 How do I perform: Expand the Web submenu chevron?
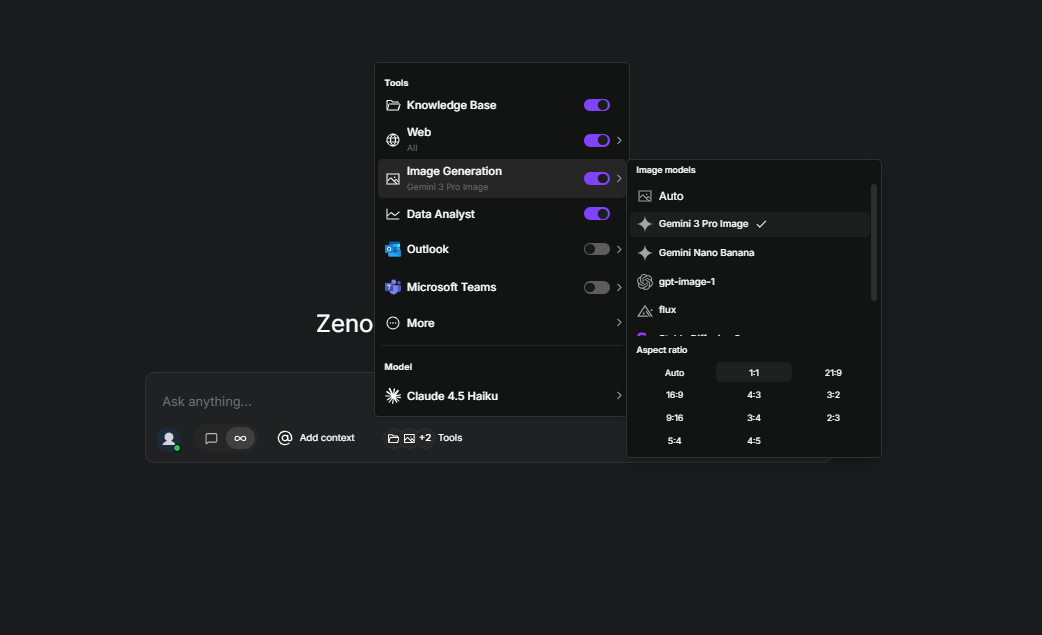tap(619, 140)
